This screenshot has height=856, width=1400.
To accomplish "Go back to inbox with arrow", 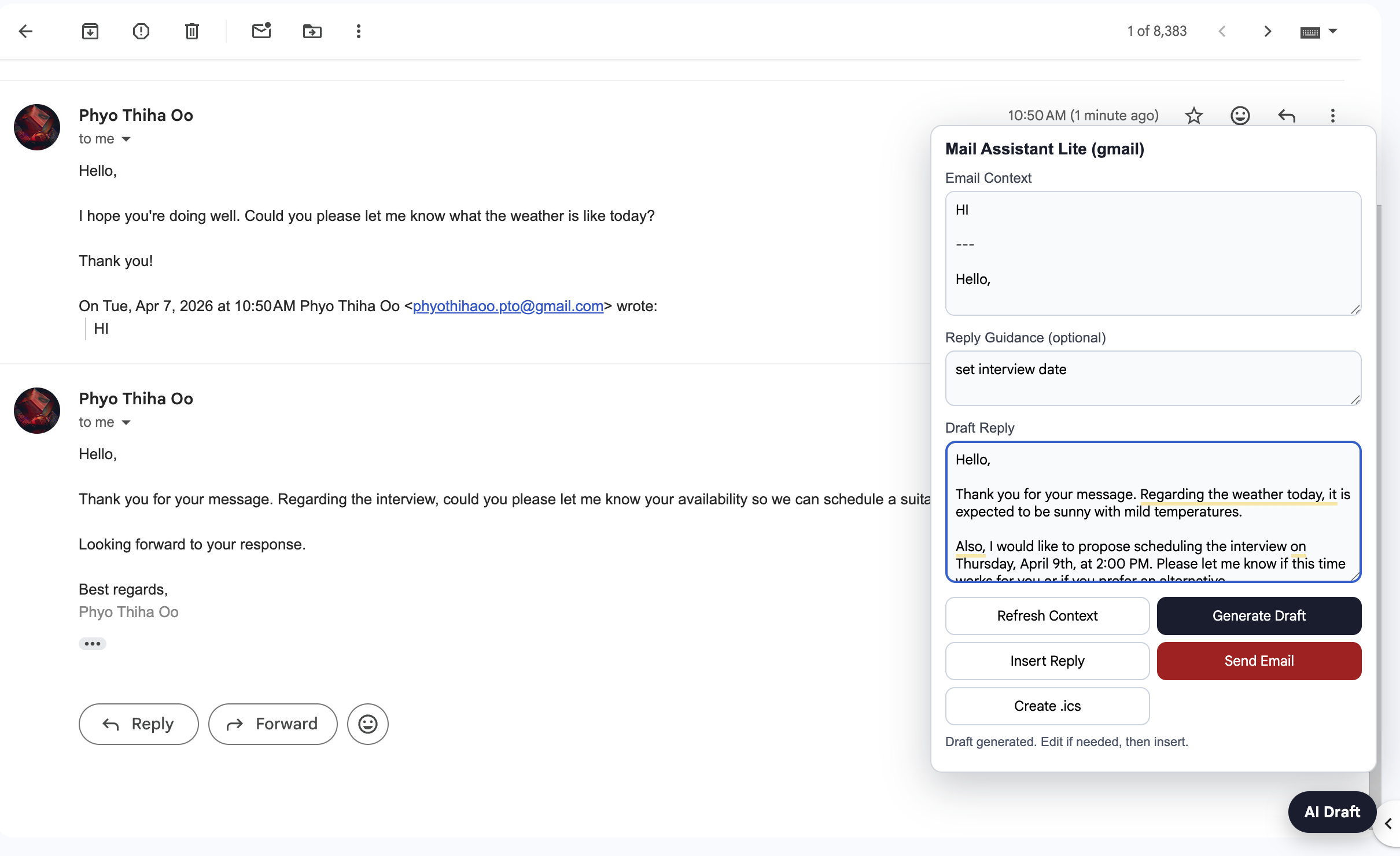I will click(26, 31).
